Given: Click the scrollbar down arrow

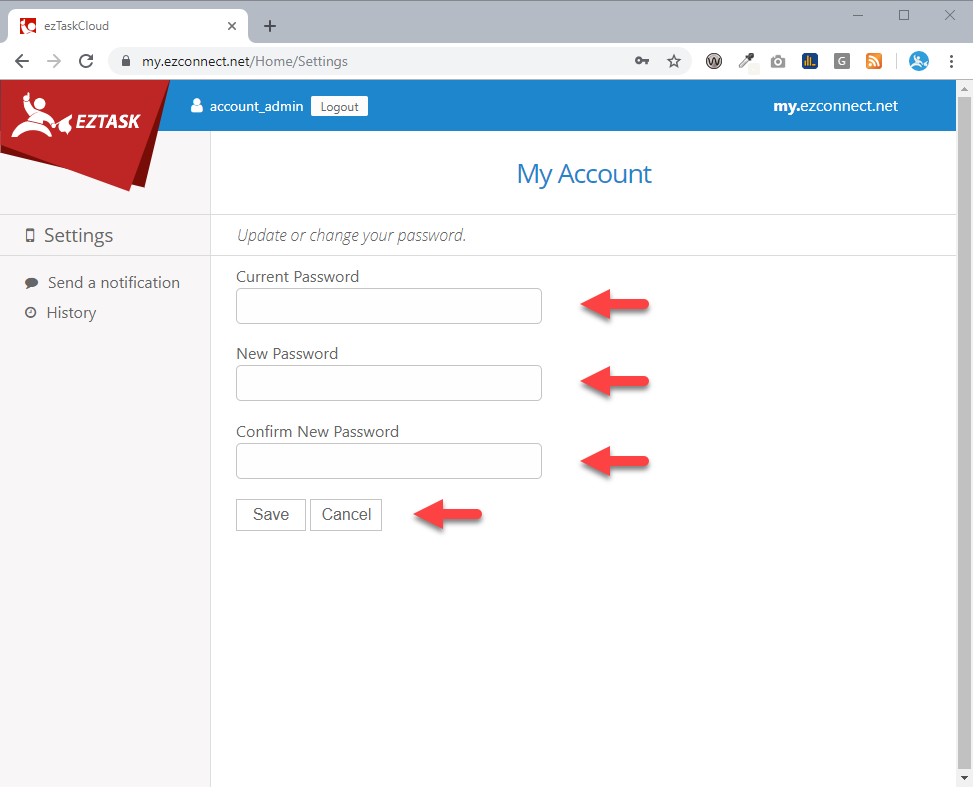Looking at the screenshot, I should tap(964, 778).
